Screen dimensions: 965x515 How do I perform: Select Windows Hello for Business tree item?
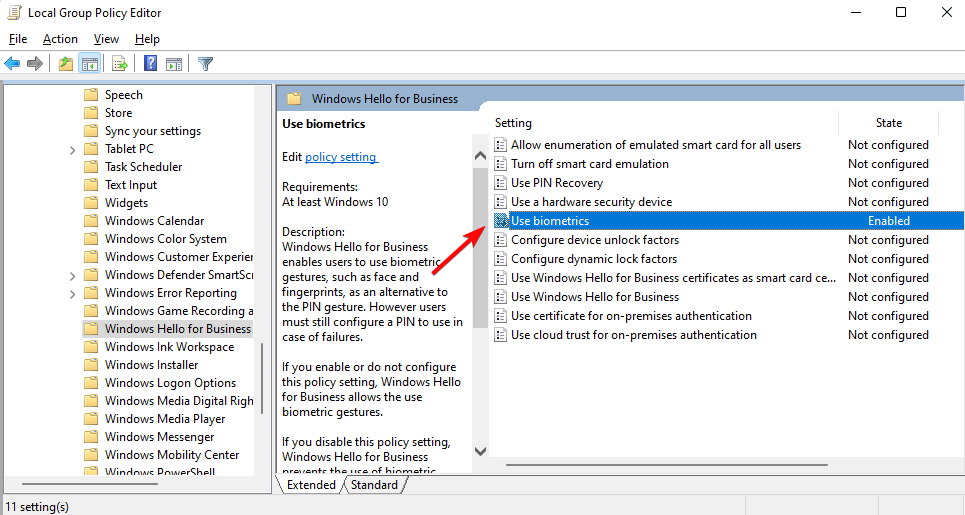pos(178,329)
